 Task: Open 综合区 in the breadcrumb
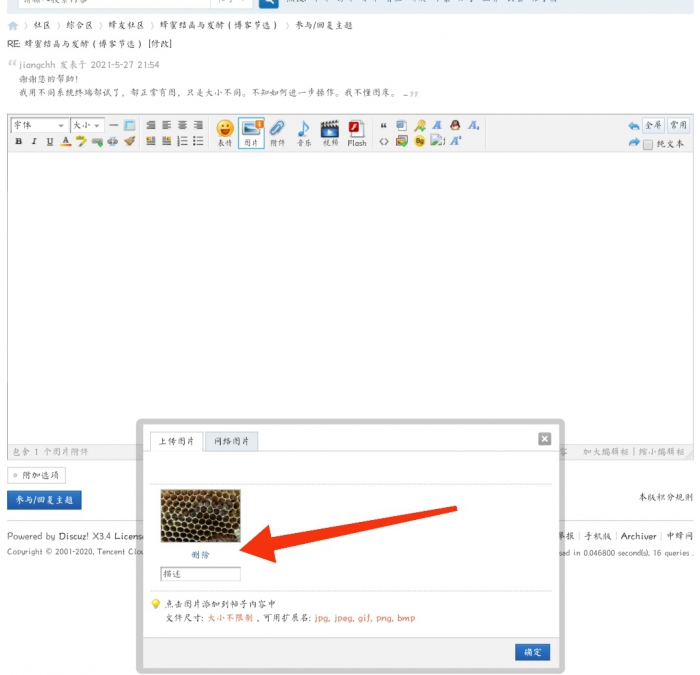(x=79, y=25)
